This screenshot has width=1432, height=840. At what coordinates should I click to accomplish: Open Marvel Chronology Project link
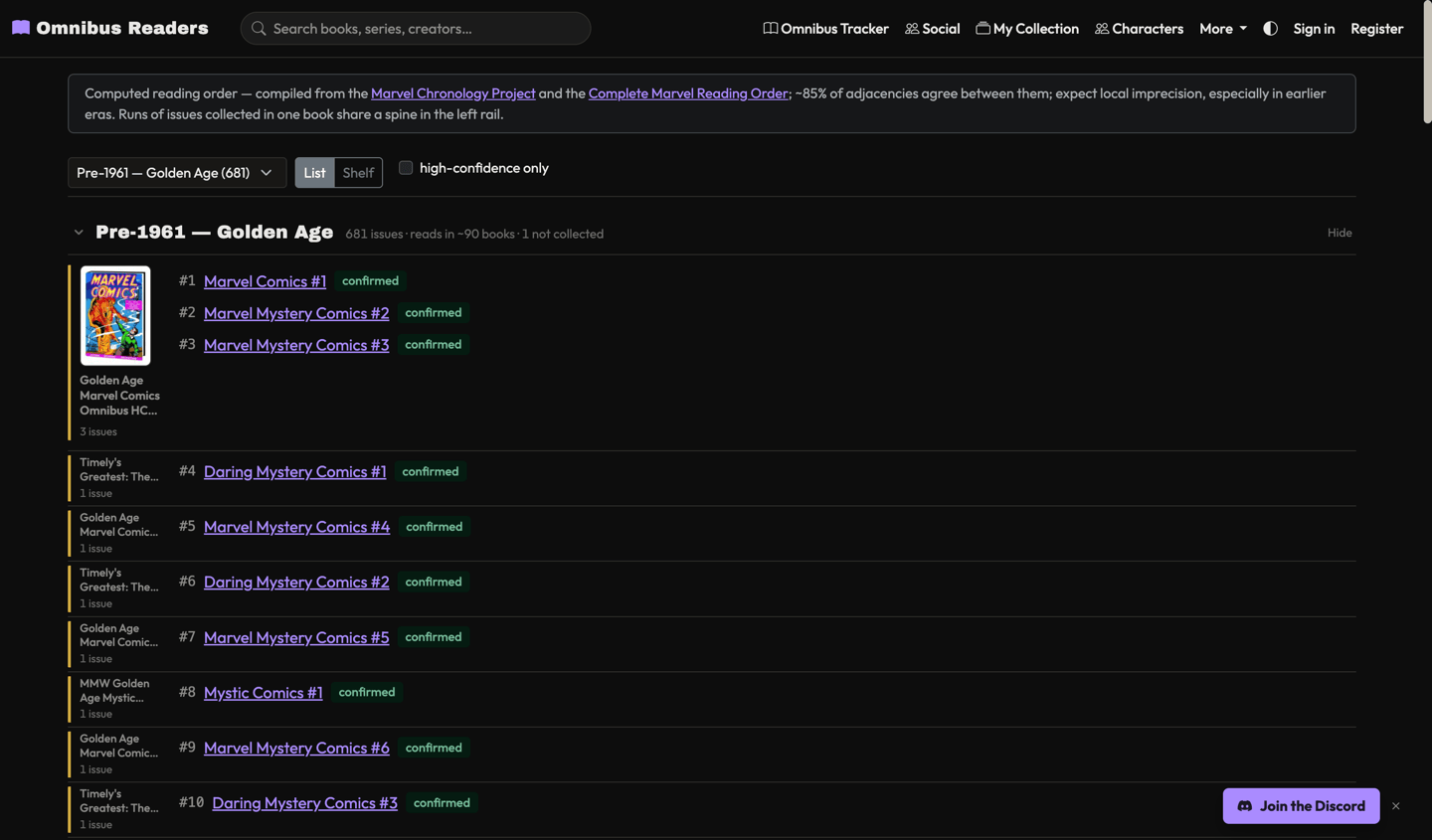click(x=452, y=93)
